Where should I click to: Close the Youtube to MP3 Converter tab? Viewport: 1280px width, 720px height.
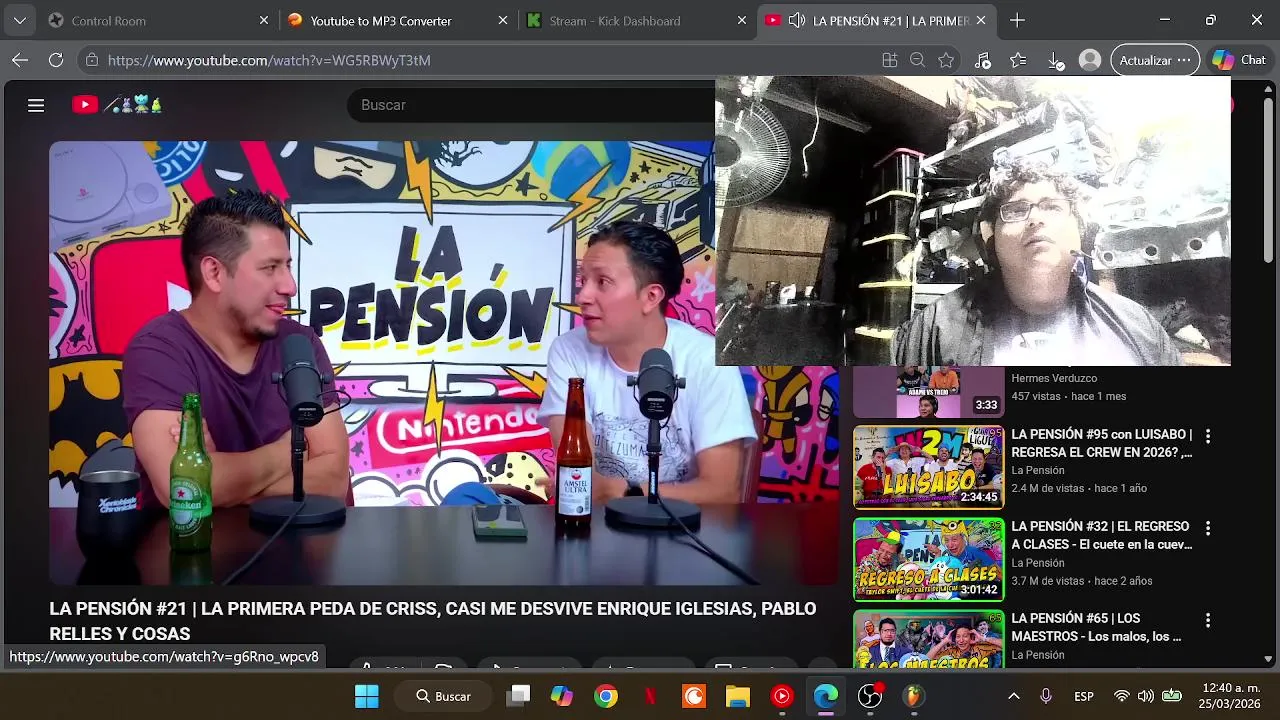pyautogui.click(x=503, y=20)
